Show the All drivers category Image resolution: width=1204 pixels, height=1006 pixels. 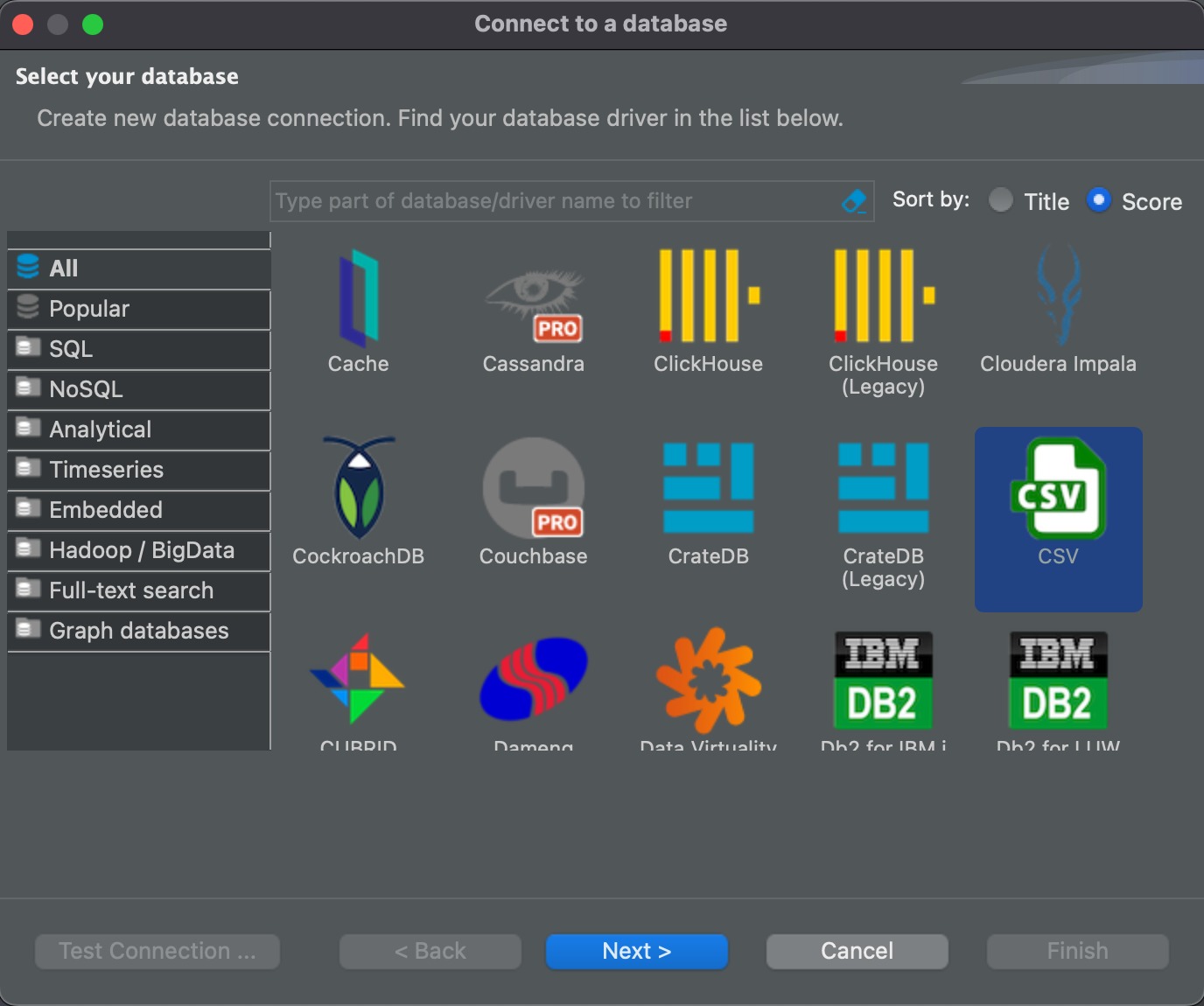coord(139,269)
